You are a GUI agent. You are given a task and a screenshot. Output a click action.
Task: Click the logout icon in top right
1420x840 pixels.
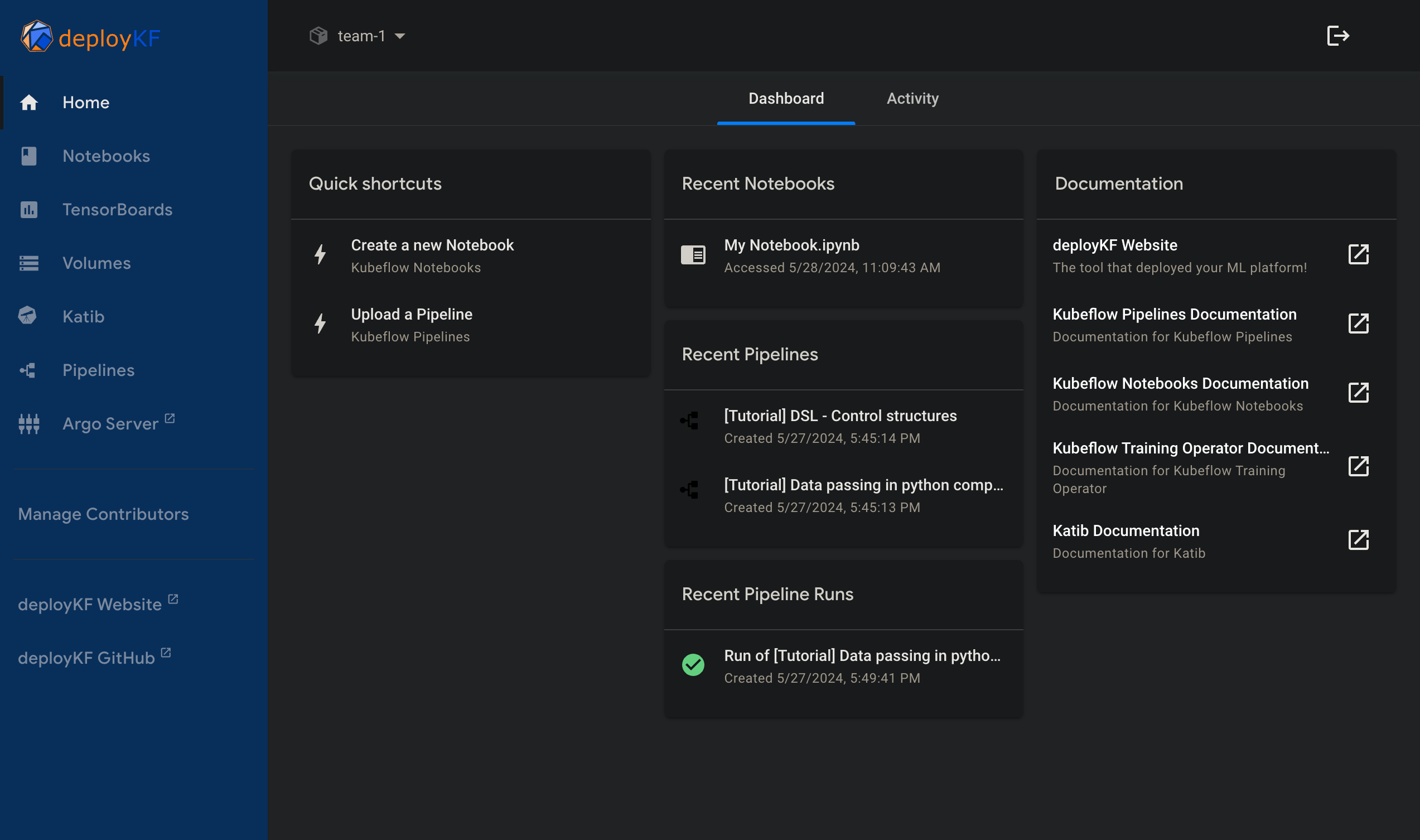1338,36
